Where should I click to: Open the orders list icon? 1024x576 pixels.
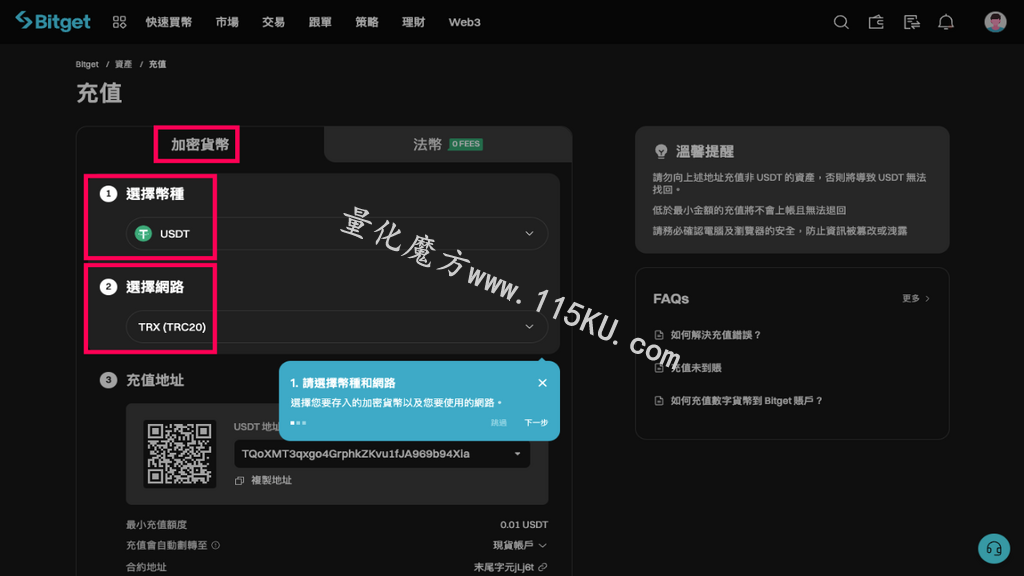[911, 22]
